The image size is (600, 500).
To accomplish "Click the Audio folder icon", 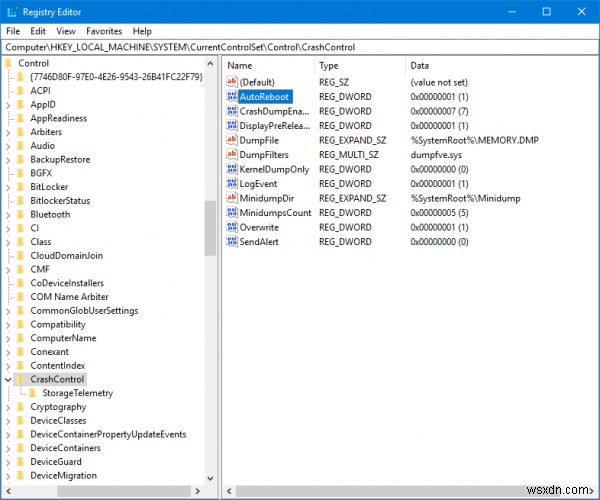I will [21, 146].
